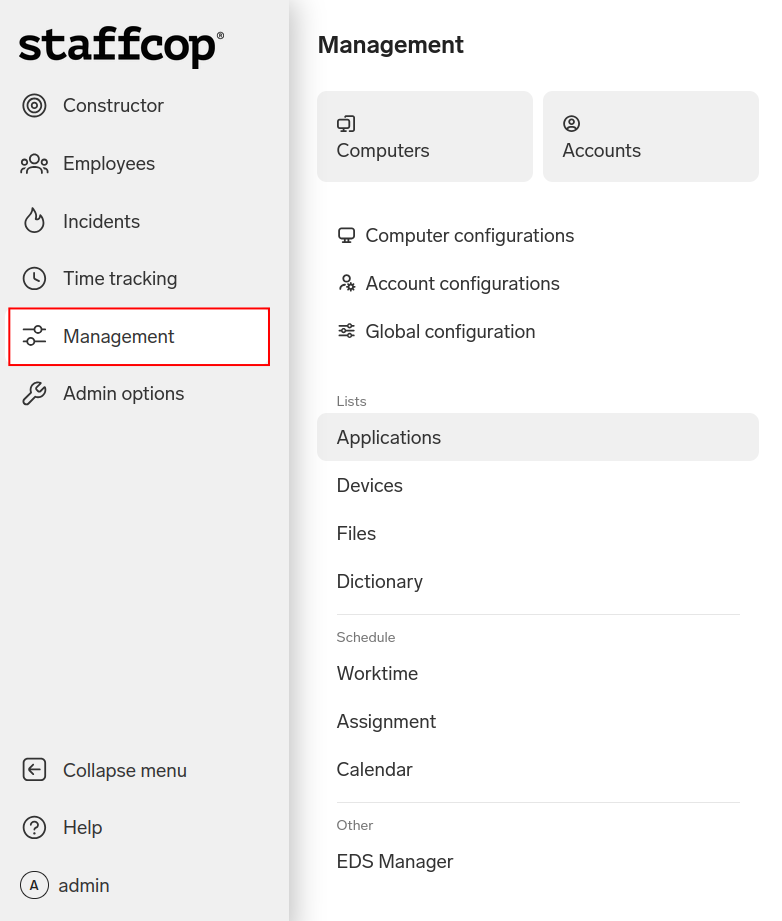Click the admin avatar icon
Viewport: 782px width, 921px height.
pyautogui.click(x=34, y=886)
